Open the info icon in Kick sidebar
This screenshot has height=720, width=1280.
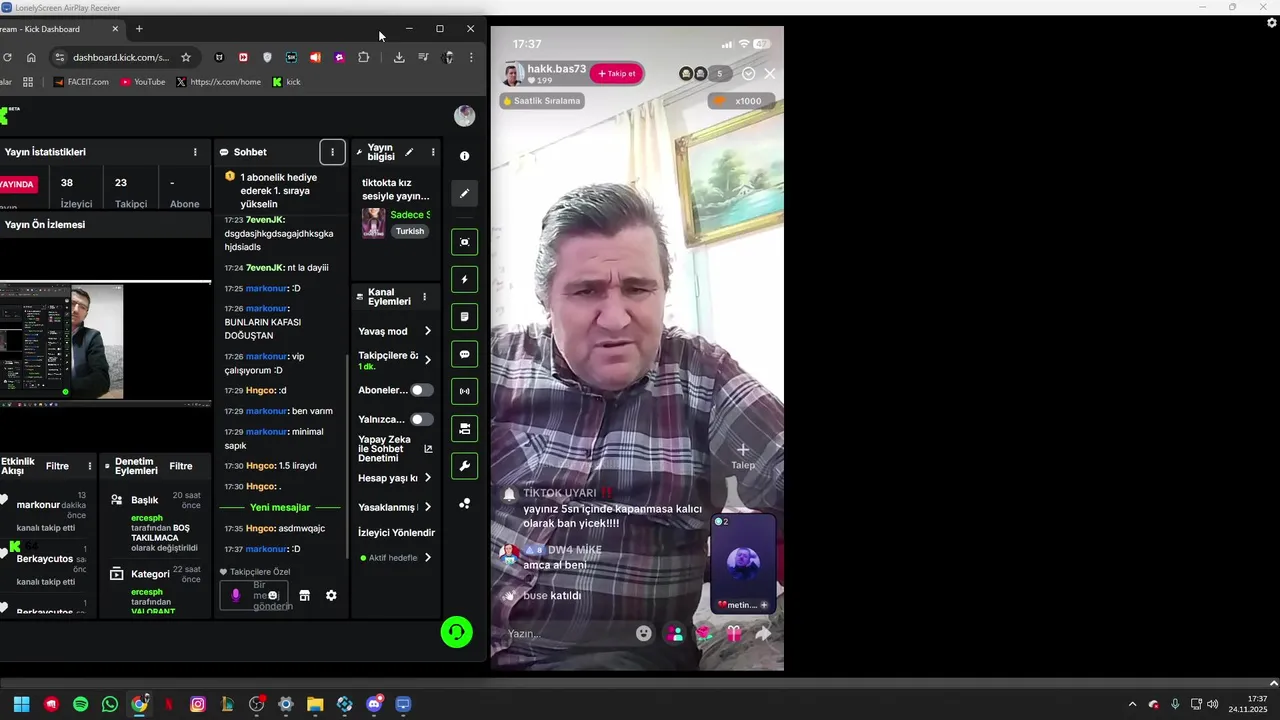[x=464, y=156]
